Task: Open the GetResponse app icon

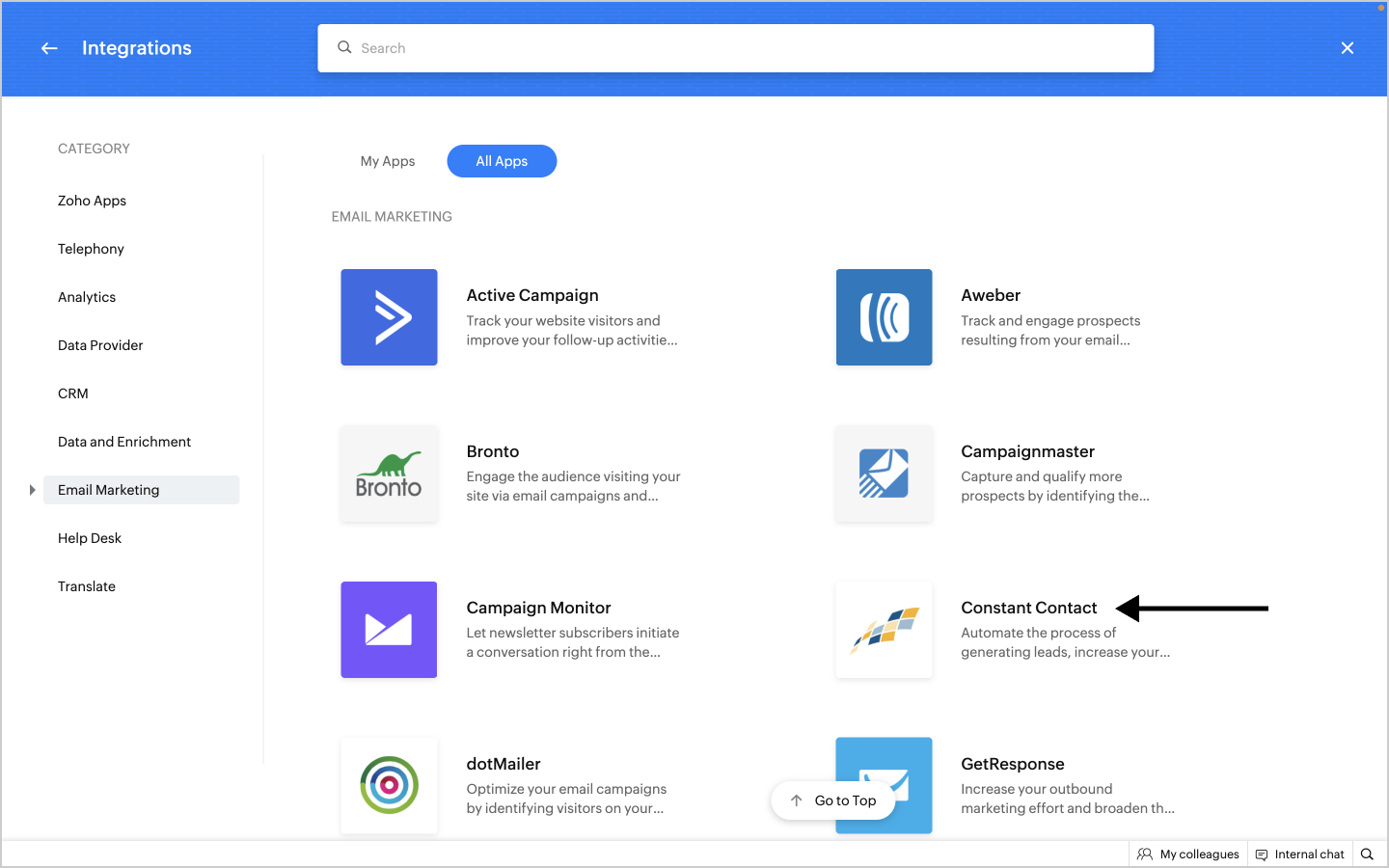Action: click(x=884, y=785)
